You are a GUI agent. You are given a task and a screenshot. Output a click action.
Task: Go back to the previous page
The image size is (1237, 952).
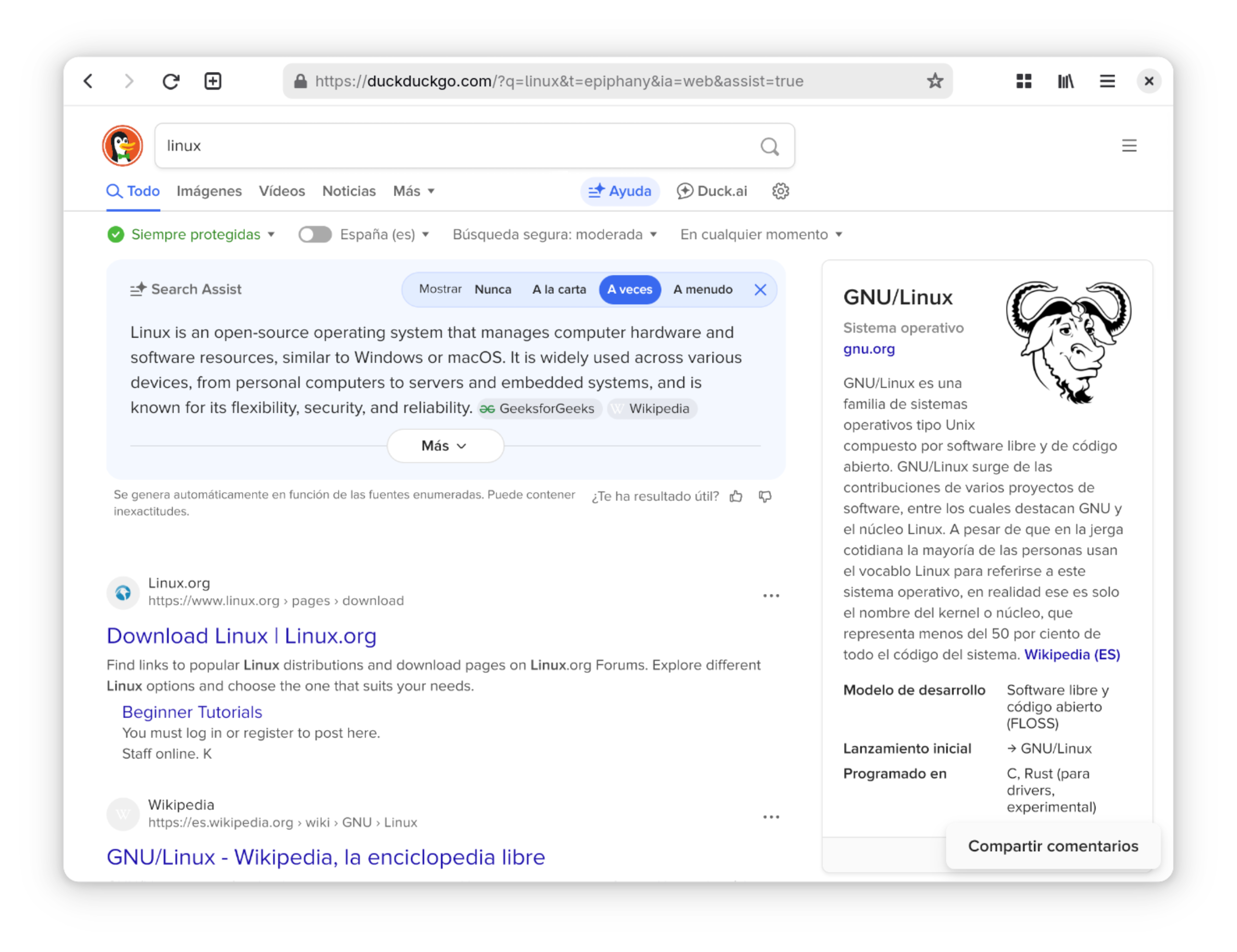(88, 81)
